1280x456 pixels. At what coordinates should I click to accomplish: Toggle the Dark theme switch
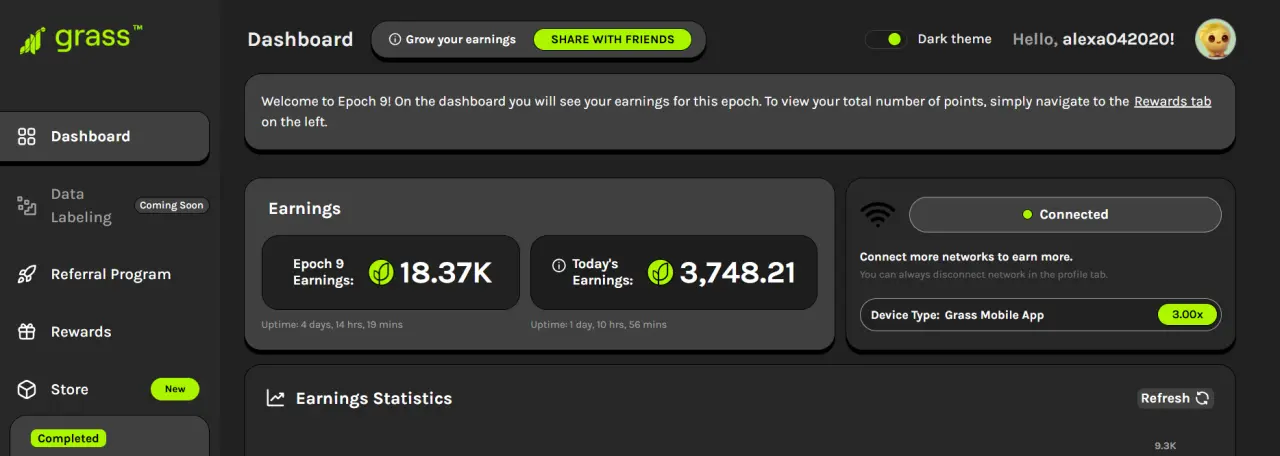(885, 39)
